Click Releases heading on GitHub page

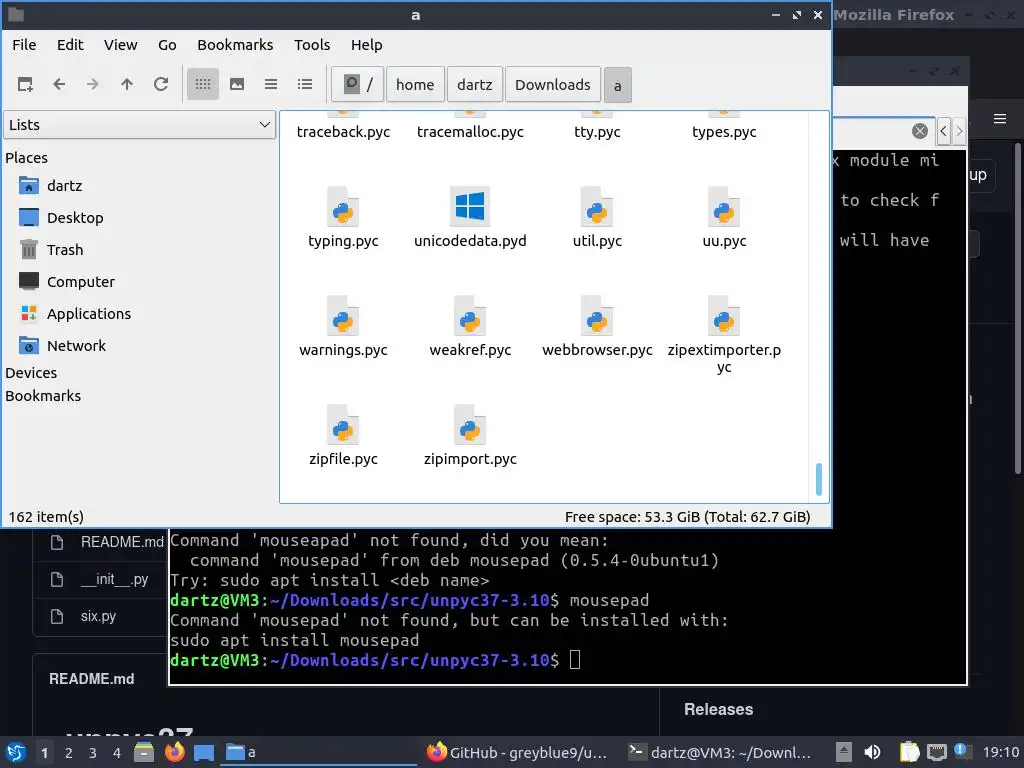718,709
